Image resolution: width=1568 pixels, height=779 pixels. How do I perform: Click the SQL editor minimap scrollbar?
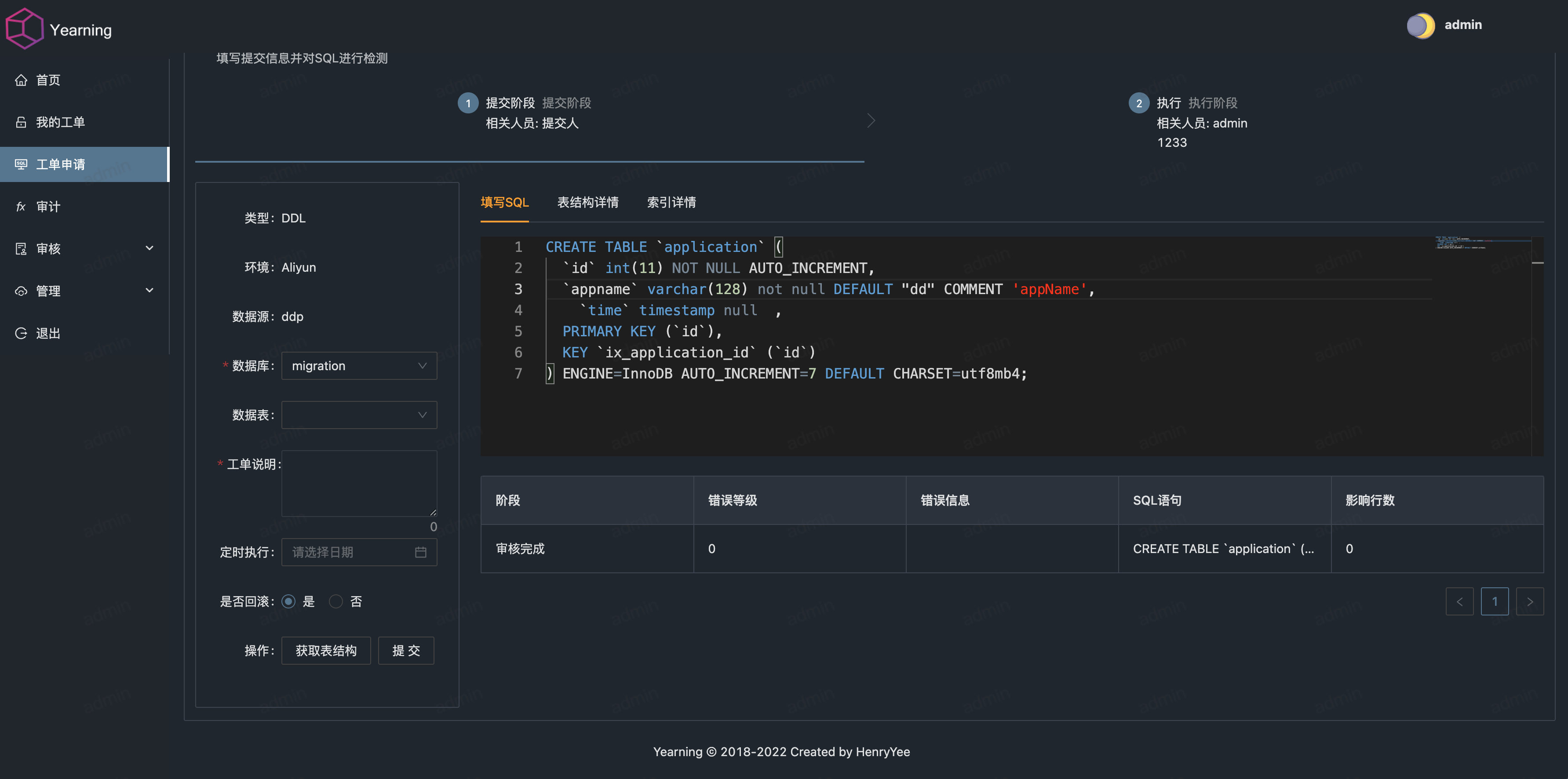(x=1537, y=263)
